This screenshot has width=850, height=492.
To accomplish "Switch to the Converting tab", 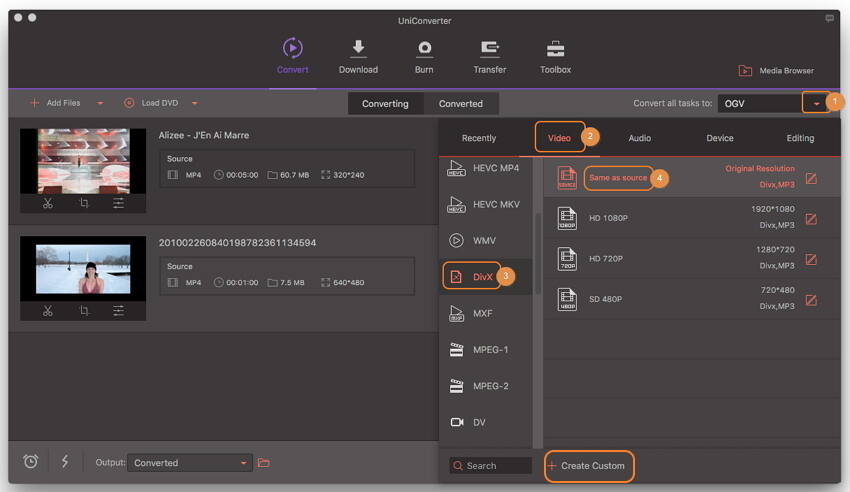I will pos(385,103).
